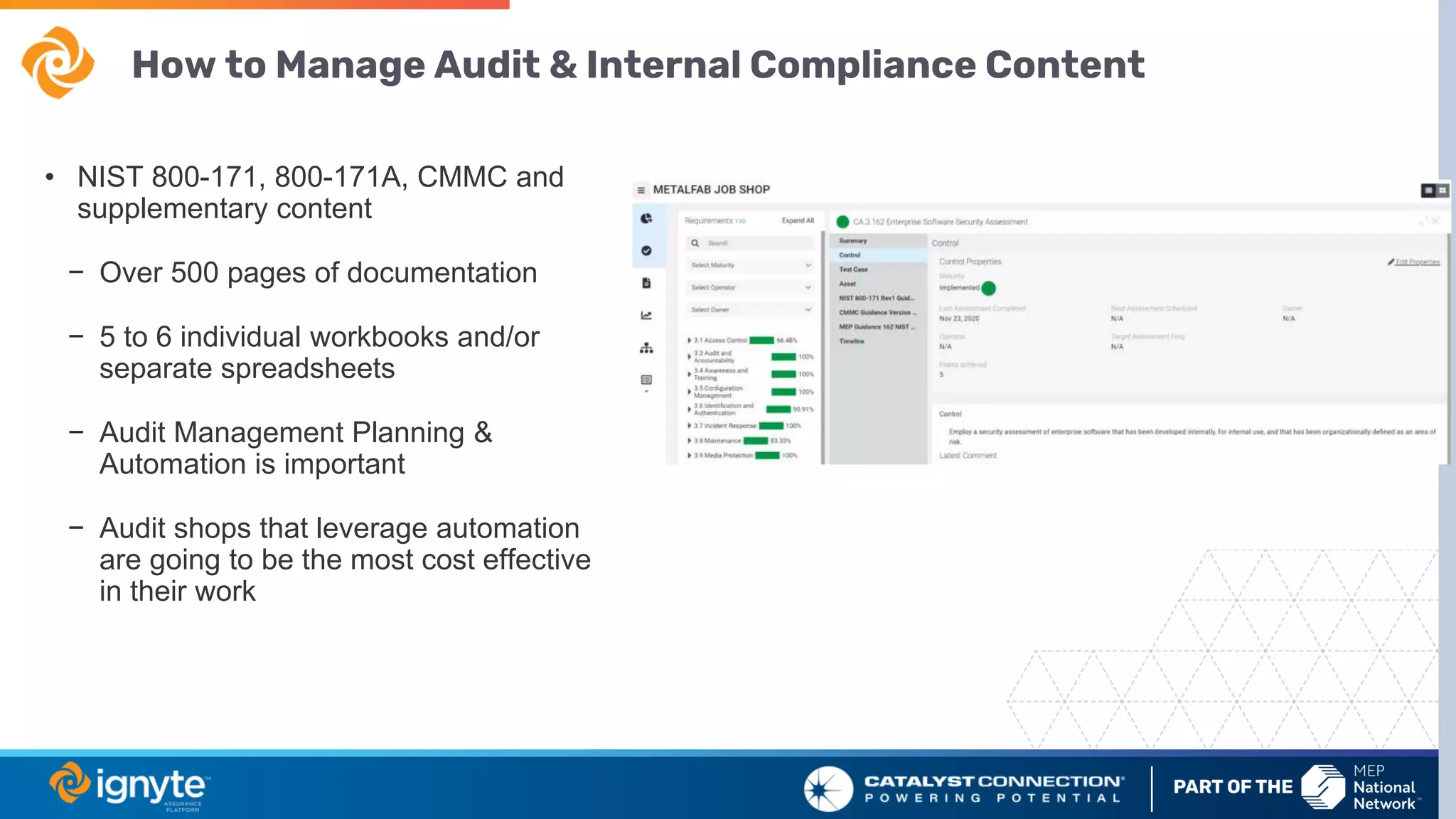The image size is (1456, 819).
Task: Open the Test Case tab
Action: click(878, 269)
